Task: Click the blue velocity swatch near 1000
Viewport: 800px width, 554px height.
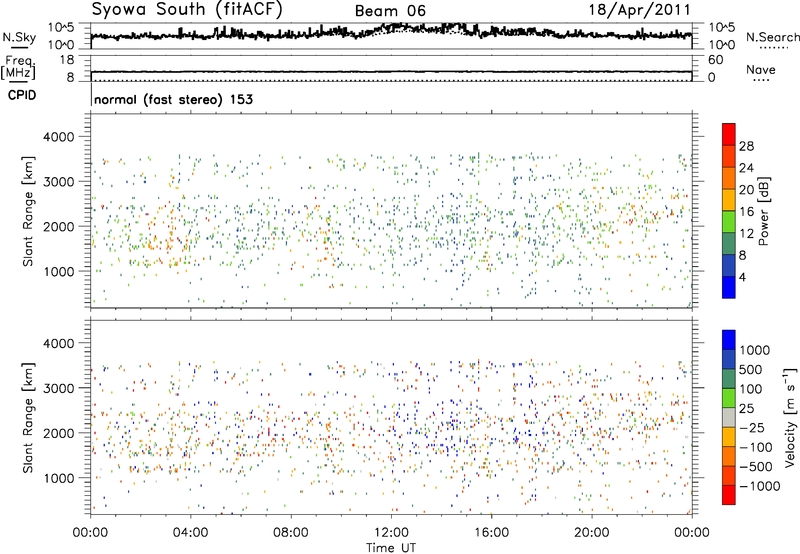Action: pyautogui.click(x=729, y=340)
